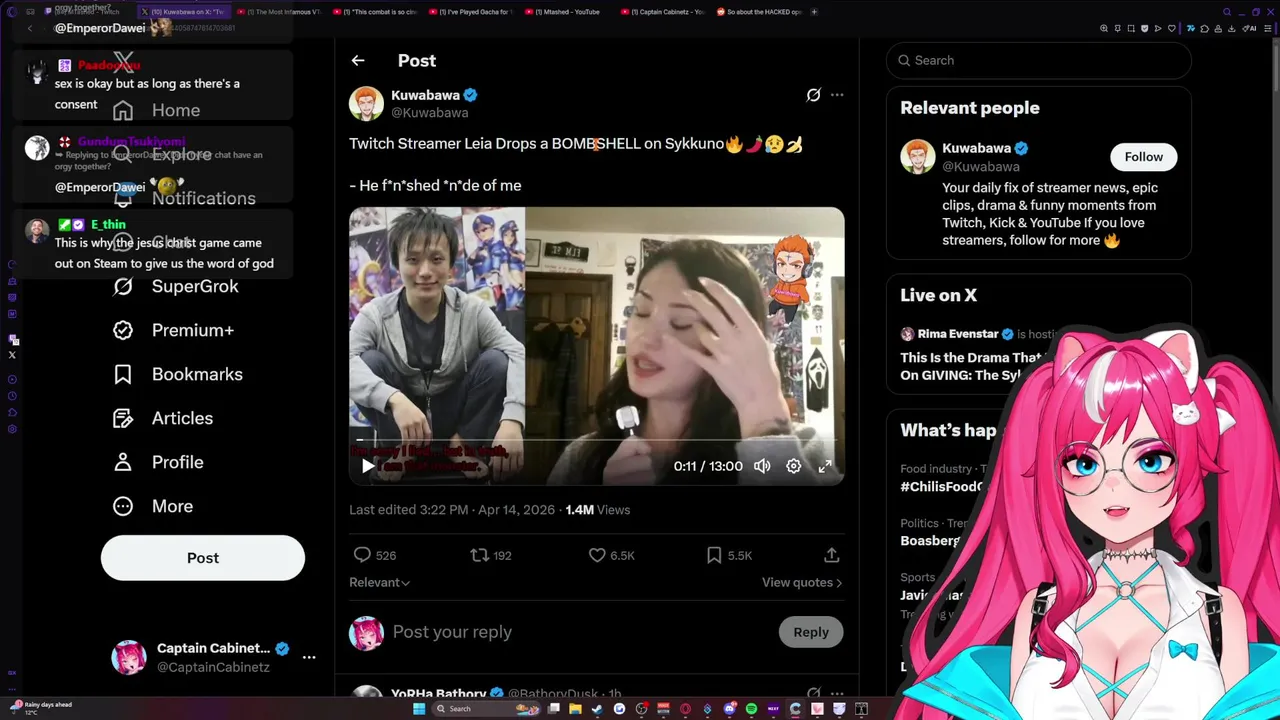This screenshot has height=720, width=1280.
Task: Switch to 'So about the HACKED' tab
Action: [758, 12]
